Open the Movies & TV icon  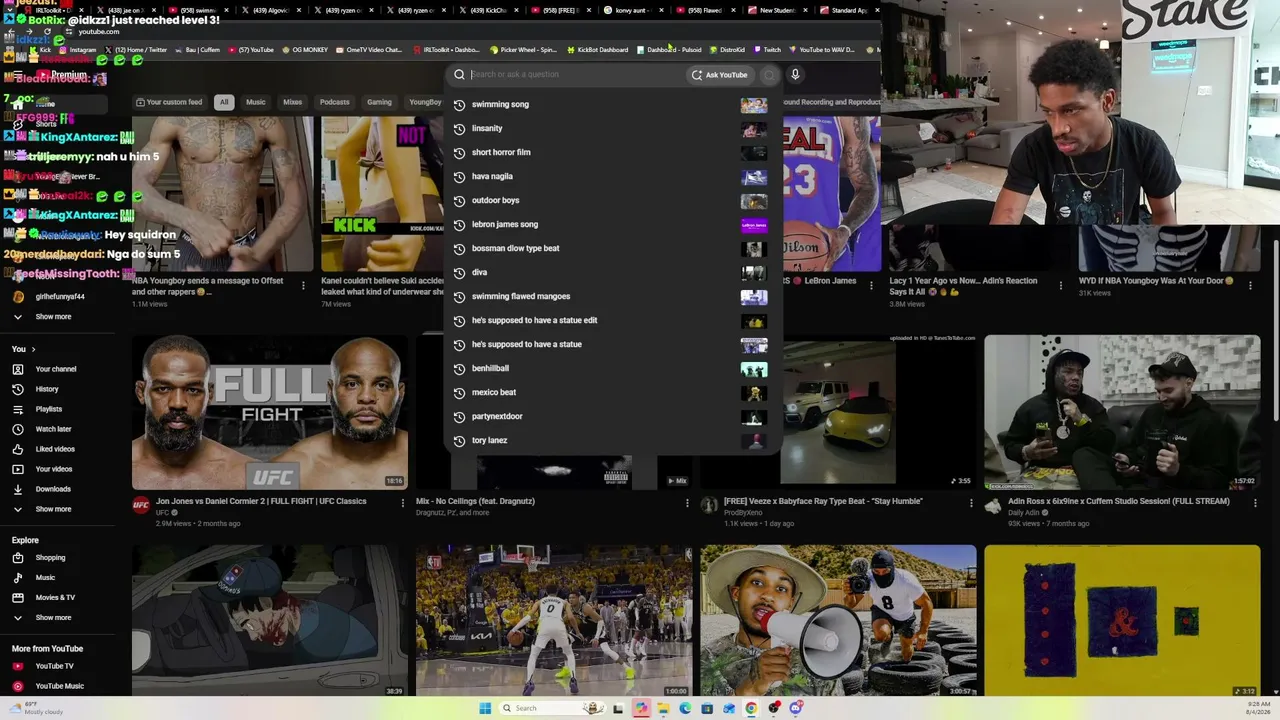point(17,598)
